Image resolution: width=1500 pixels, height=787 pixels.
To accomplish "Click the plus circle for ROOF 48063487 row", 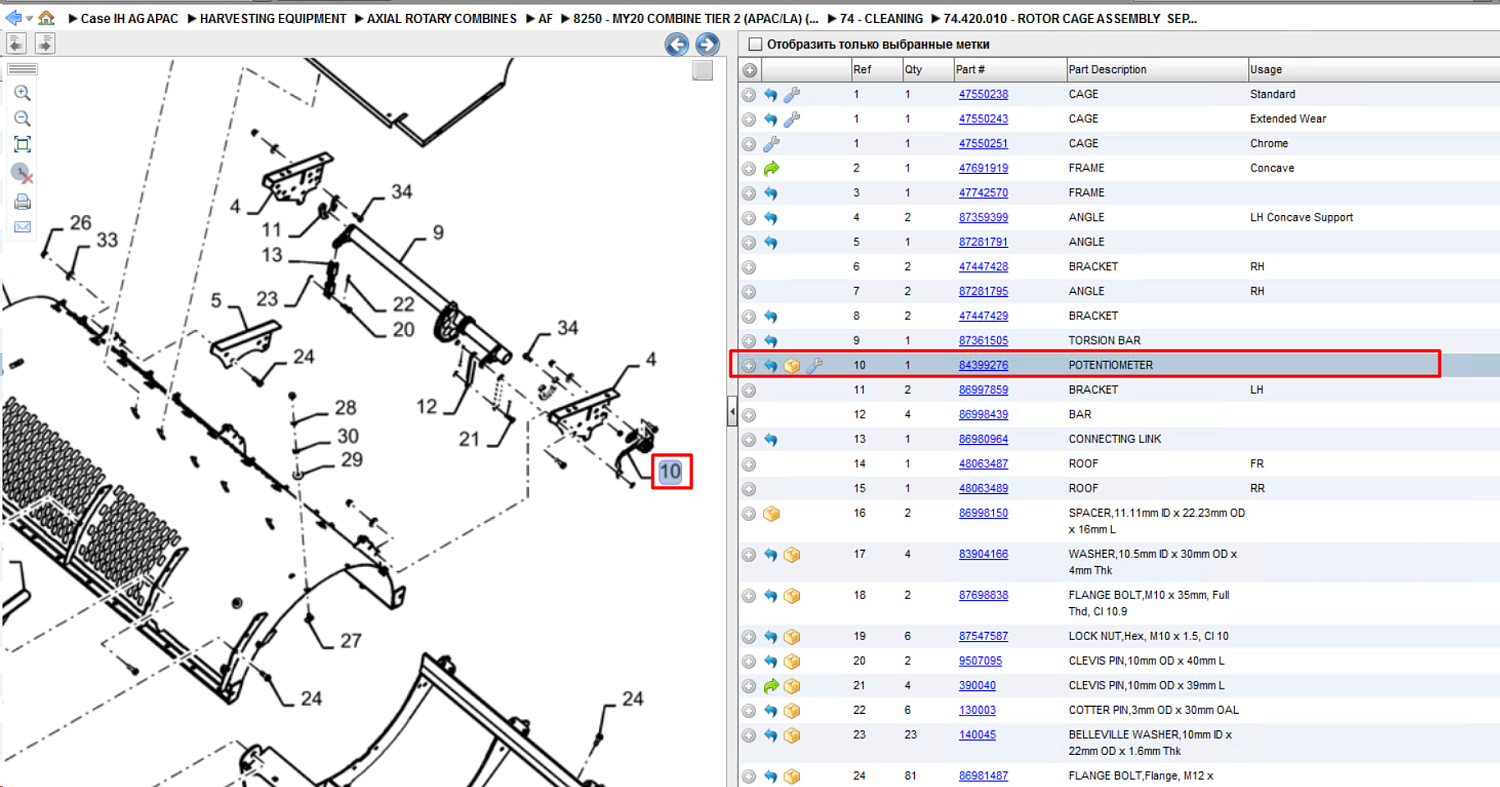I will click(x=749, y=464).
